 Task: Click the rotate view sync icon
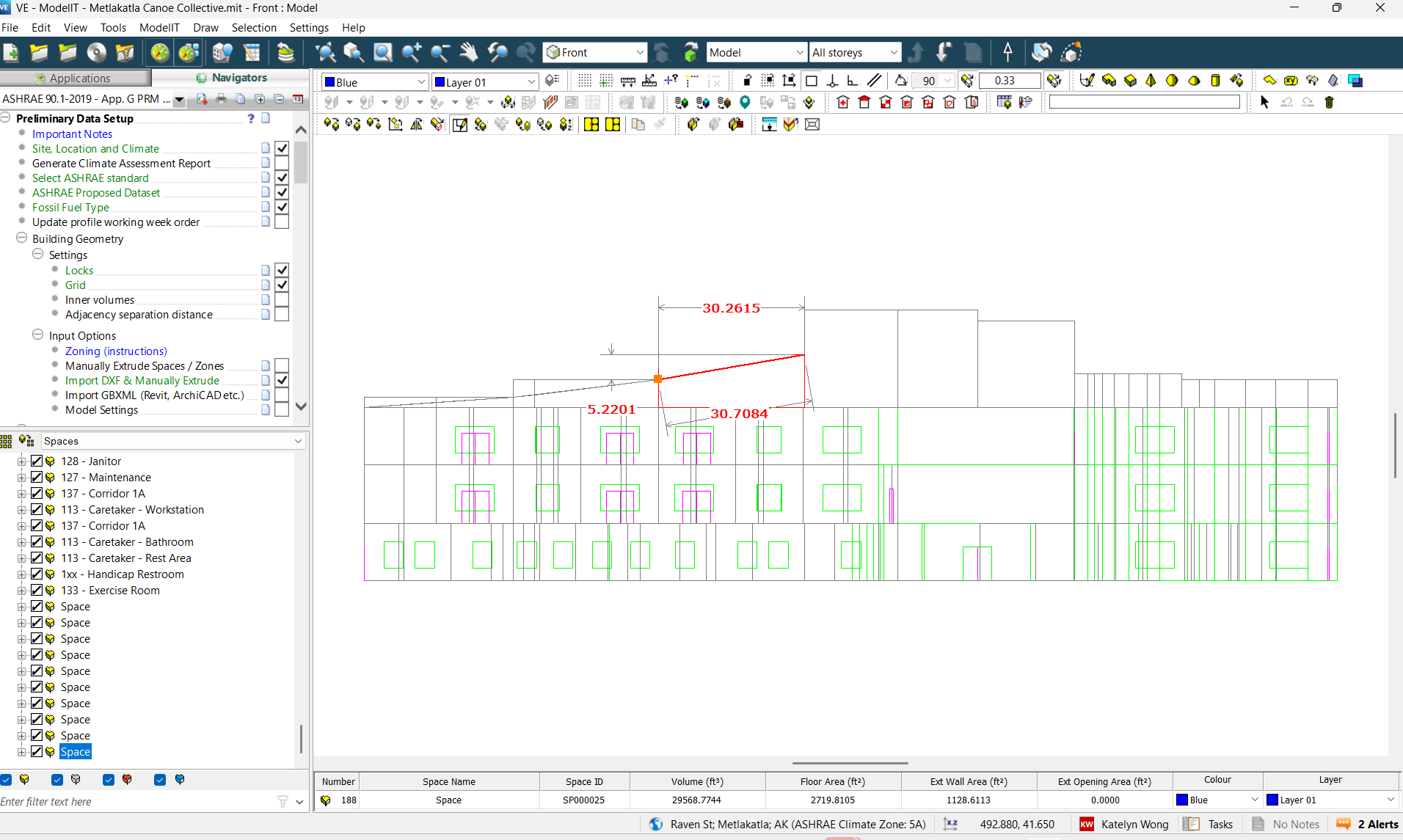pyautogui.click(x=1041, y=52)
